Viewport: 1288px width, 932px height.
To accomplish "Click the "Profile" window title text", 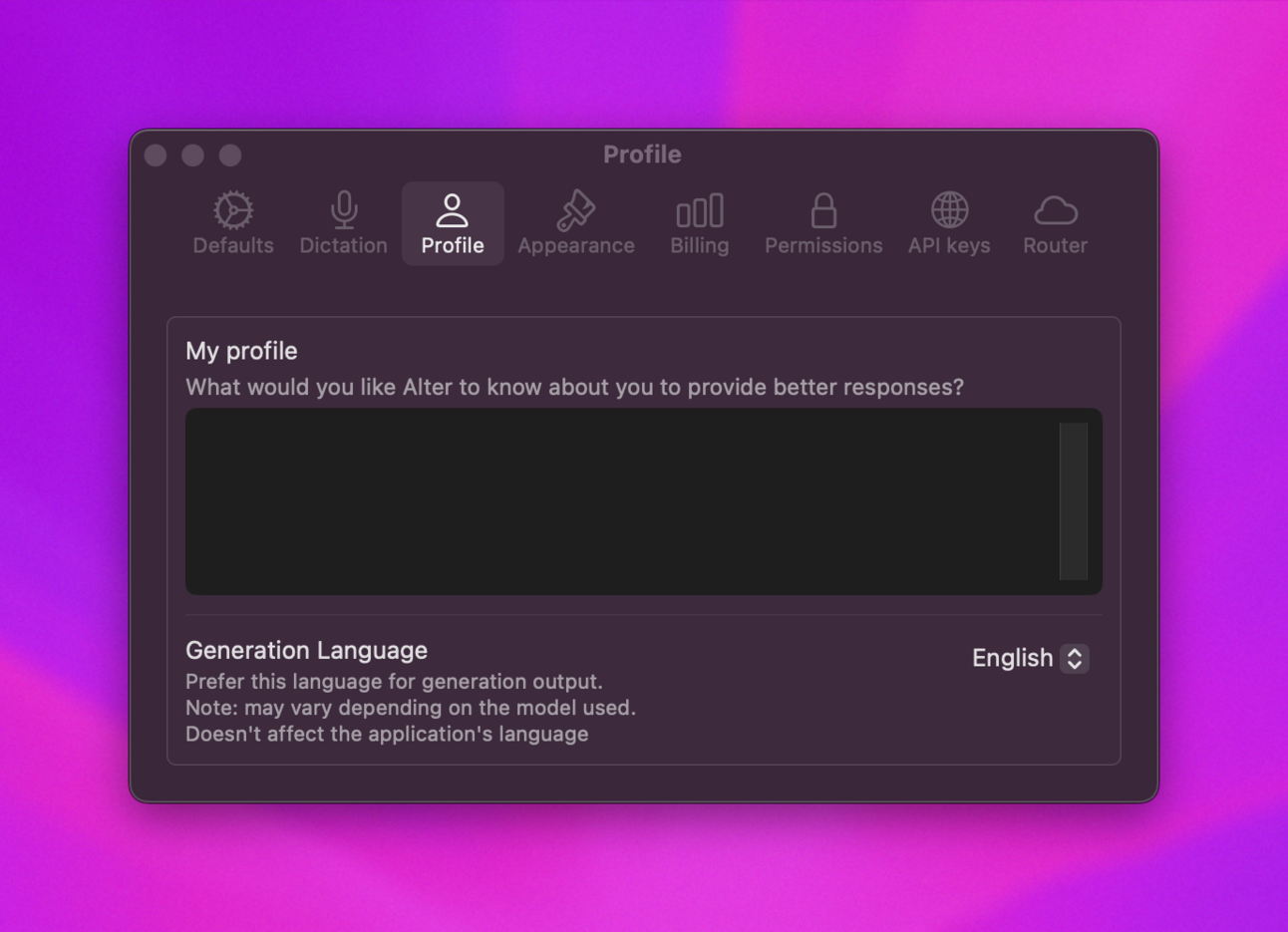I will [x=643, y=155].
